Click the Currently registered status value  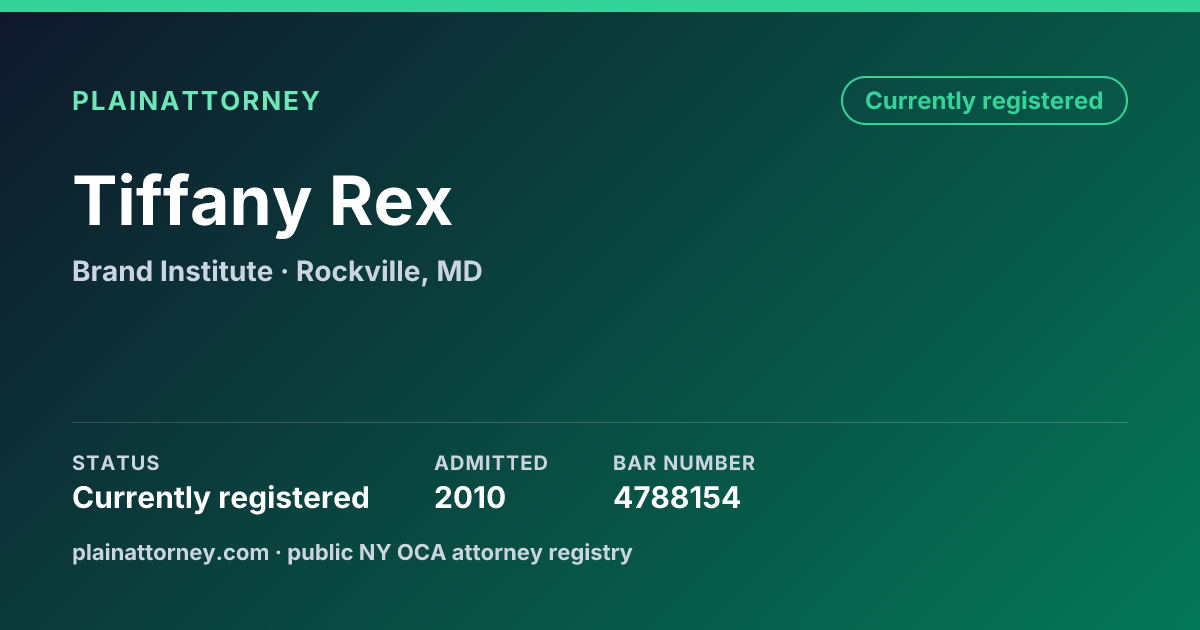click(x=221, y=498)
